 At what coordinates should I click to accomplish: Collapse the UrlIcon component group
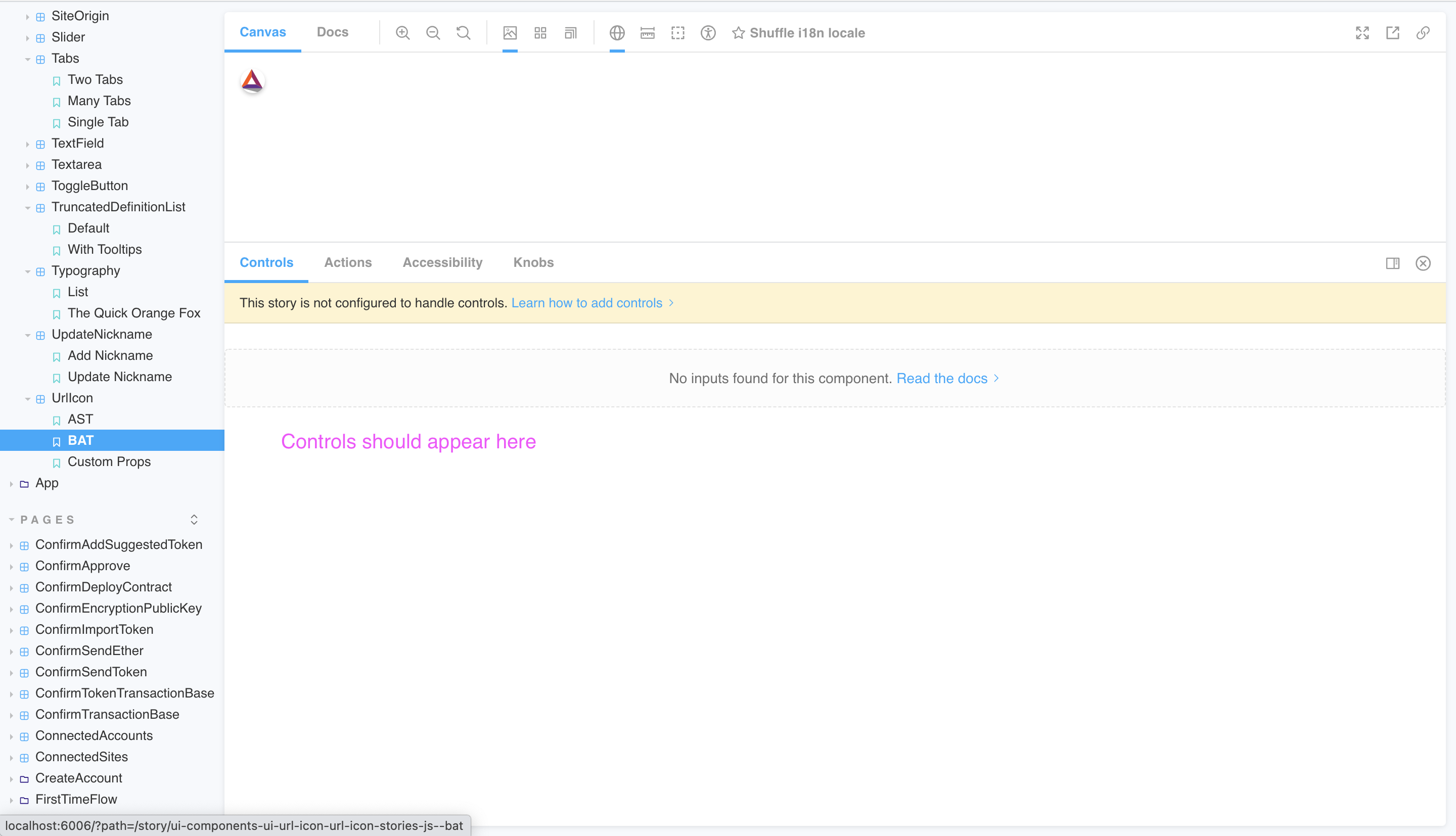pos(28,398)
